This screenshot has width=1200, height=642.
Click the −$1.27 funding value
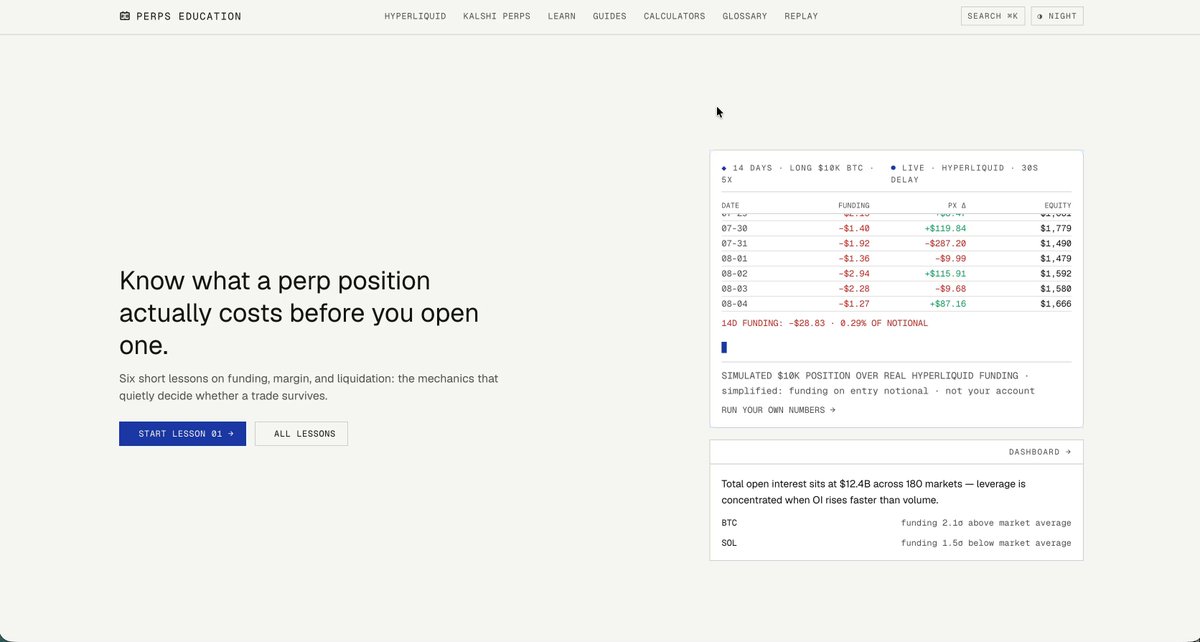pos(854,303)
